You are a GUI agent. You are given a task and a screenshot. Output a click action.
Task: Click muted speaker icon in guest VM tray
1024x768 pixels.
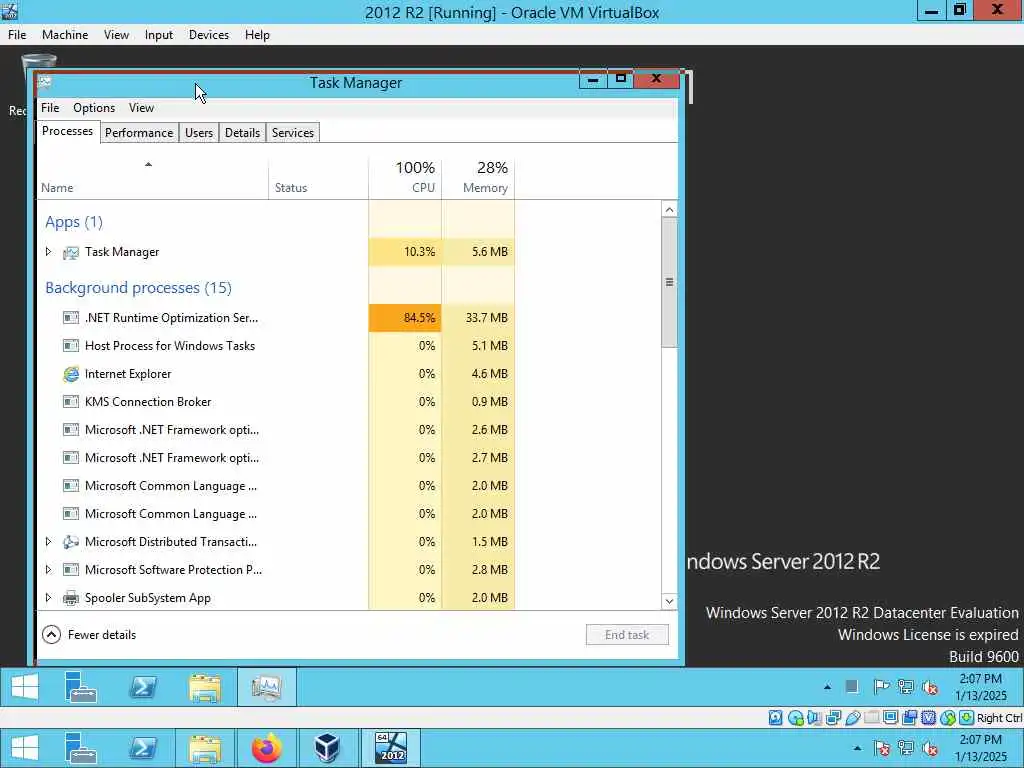point(929,686)
